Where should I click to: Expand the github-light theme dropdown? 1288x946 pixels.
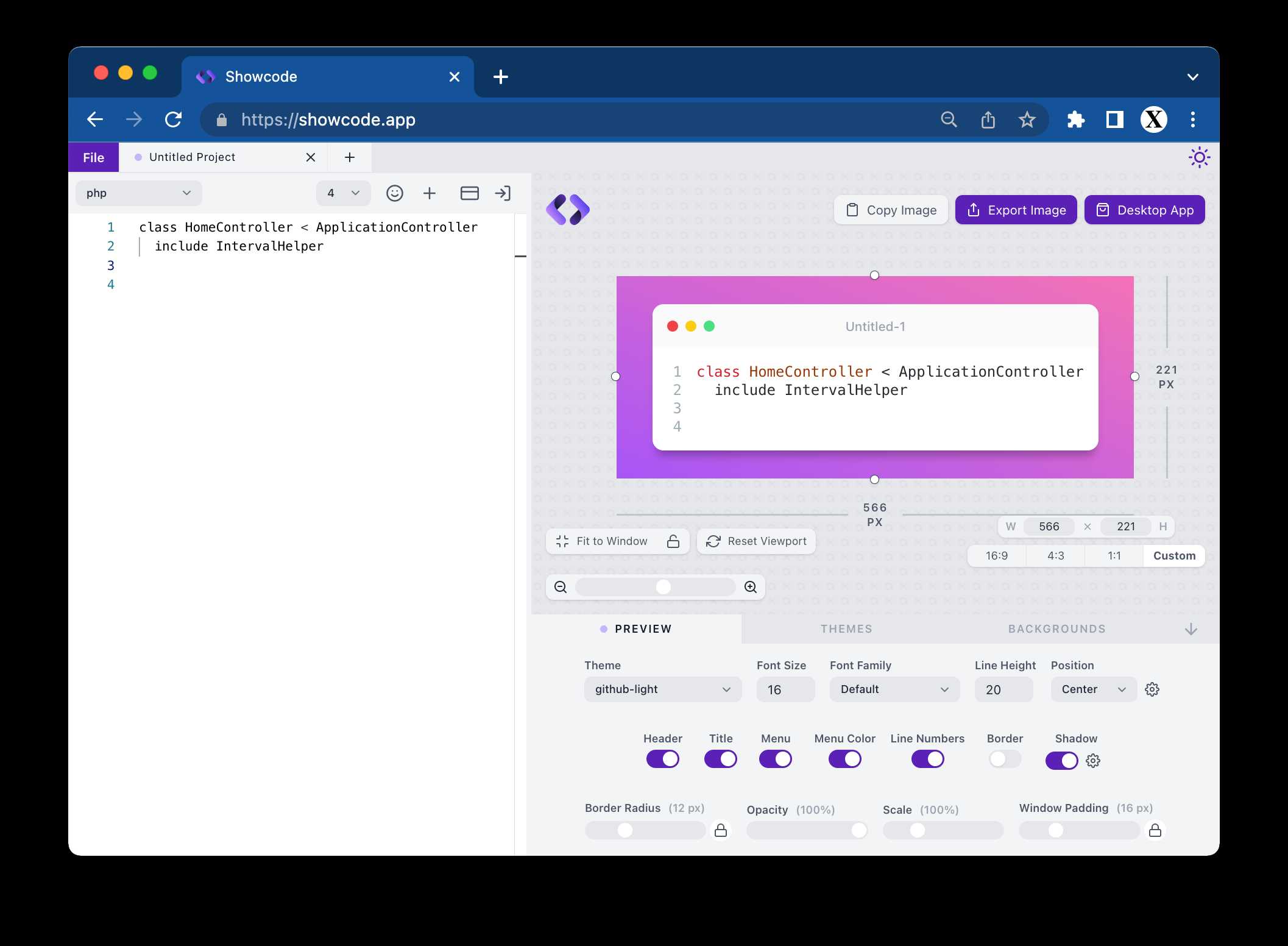(662, 689)
